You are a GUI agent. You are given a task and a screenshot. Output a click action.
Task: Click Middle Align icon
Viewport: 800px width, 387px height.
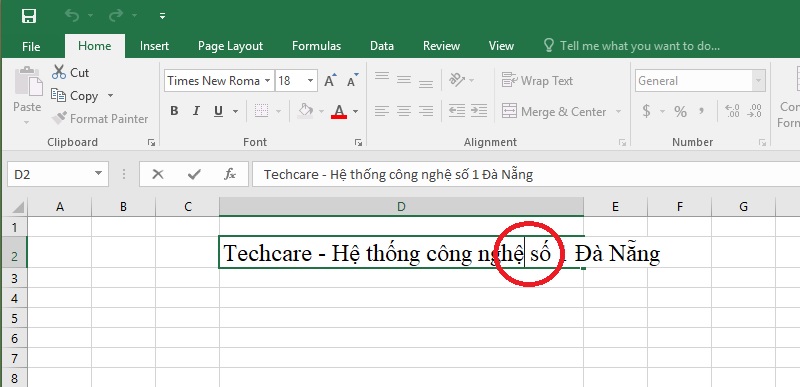(x=404, y=80)
